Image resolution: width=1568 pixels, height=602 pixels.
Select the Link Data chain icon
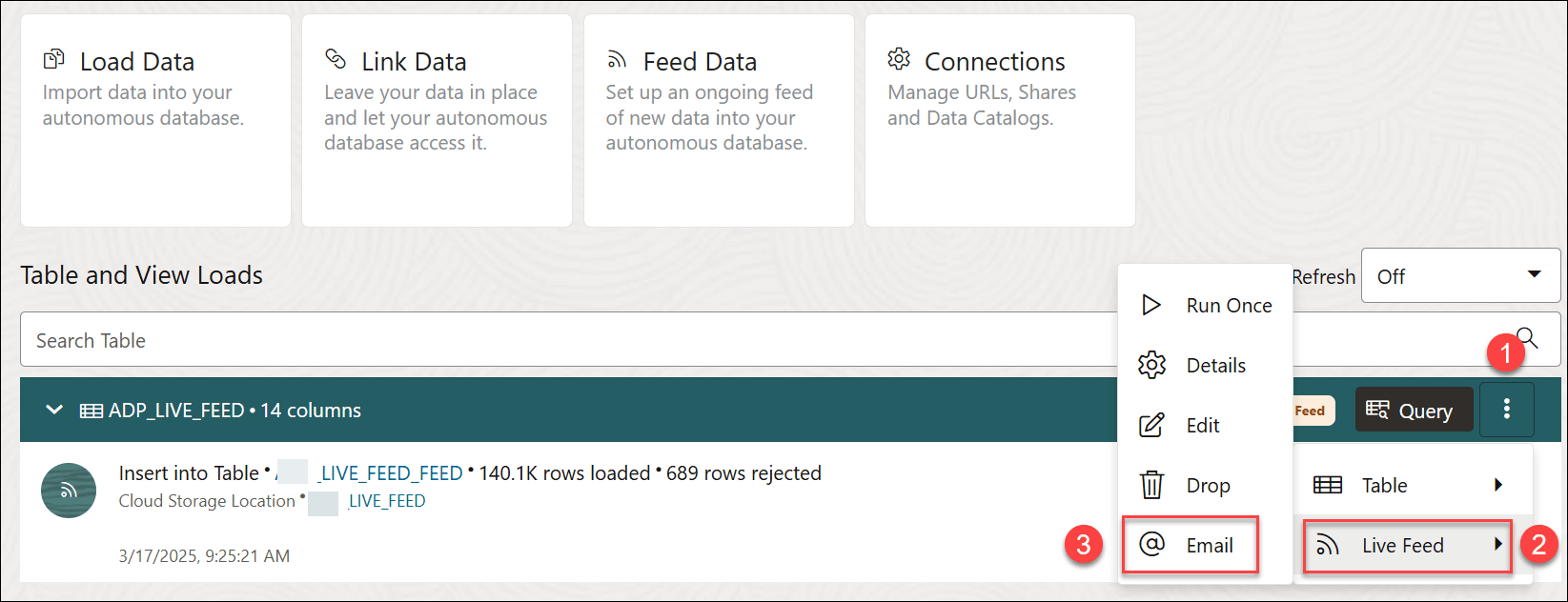336,59
